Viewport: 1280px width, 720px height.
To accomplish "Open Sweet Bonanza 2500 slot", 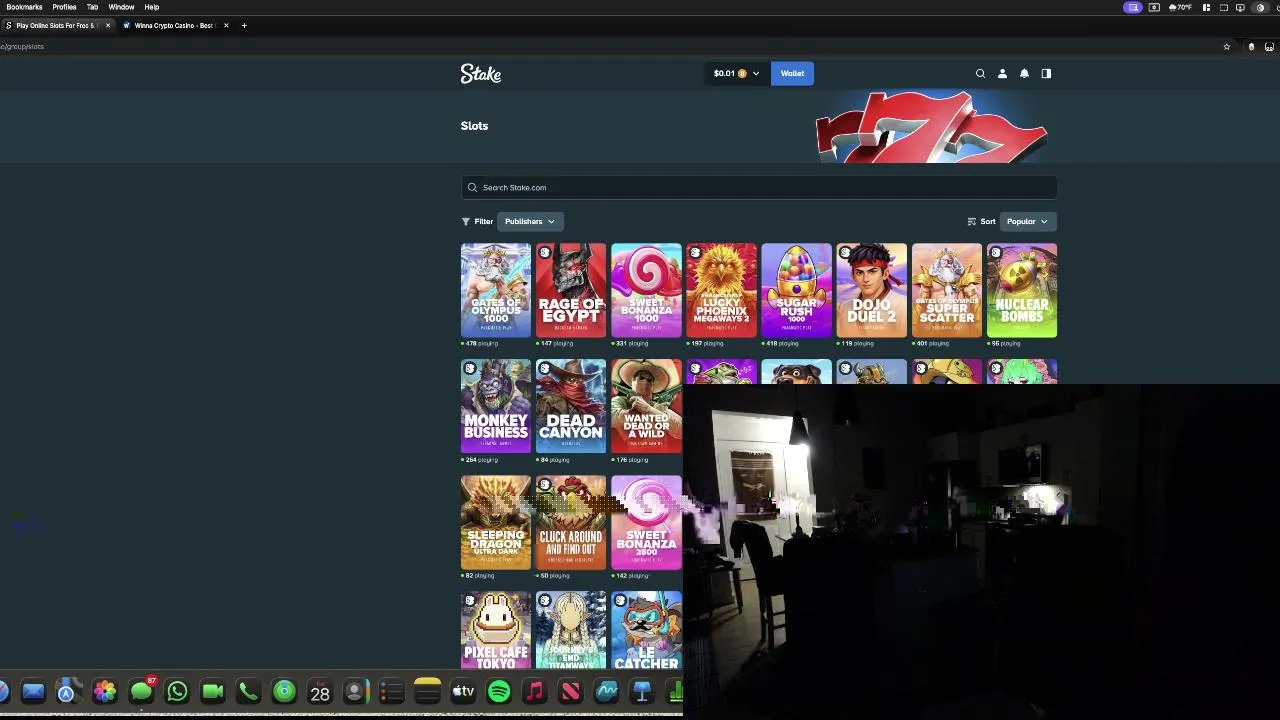I will pos(646,522).
